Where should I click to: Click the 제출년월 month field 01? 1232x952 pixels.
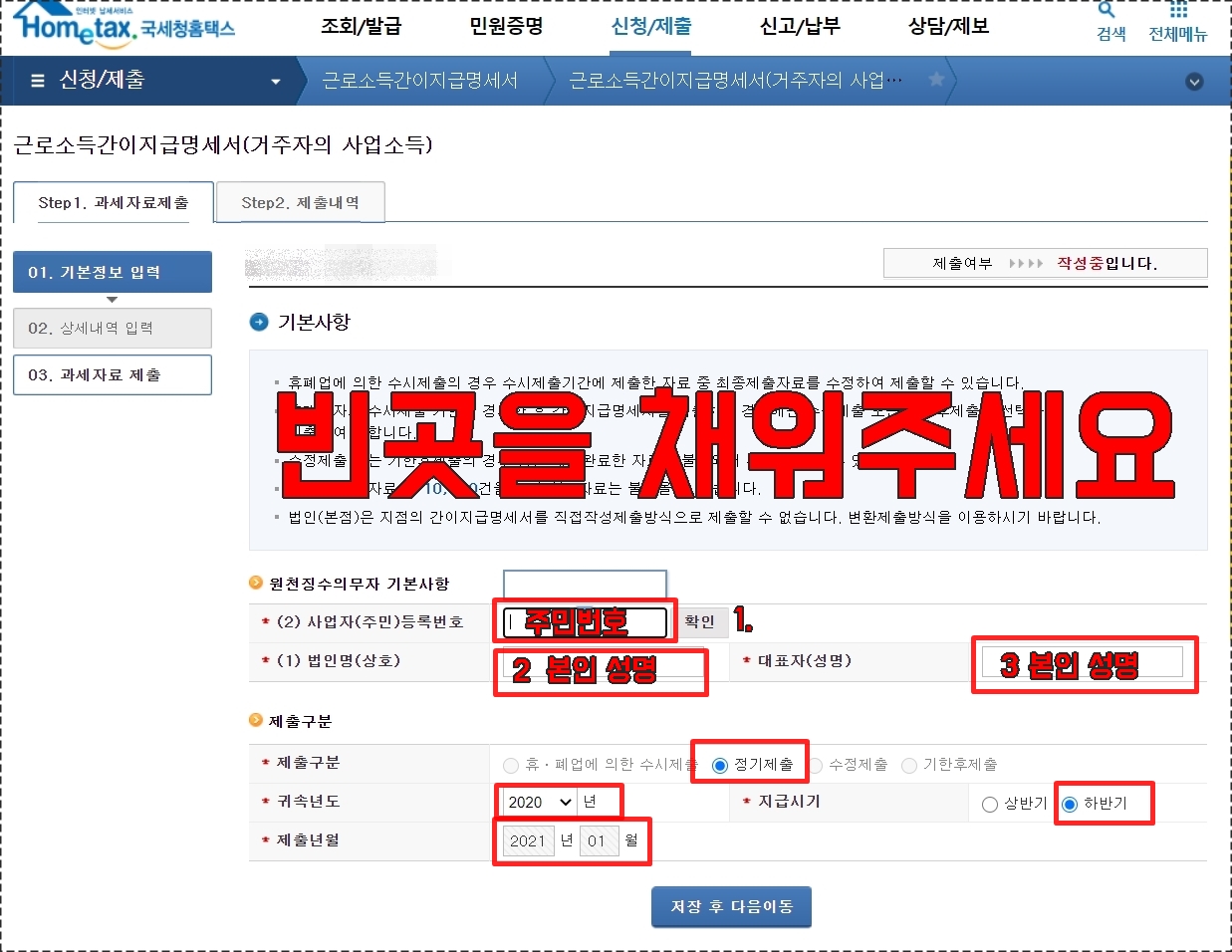[600, 841]
